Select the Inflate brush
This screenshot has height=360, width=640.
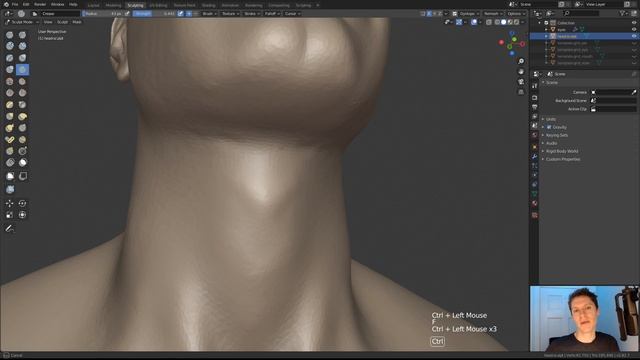22,58
